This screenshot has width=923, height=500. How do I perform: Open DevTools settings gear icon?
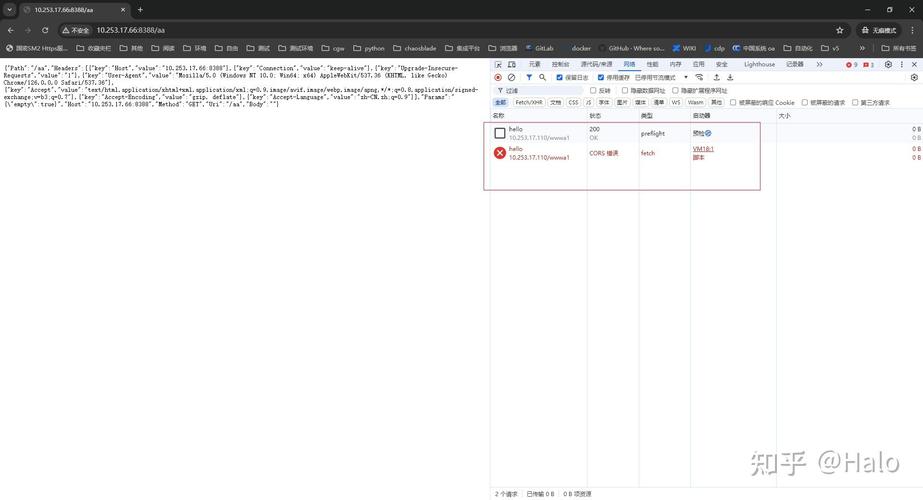click(x=888, y=64)
